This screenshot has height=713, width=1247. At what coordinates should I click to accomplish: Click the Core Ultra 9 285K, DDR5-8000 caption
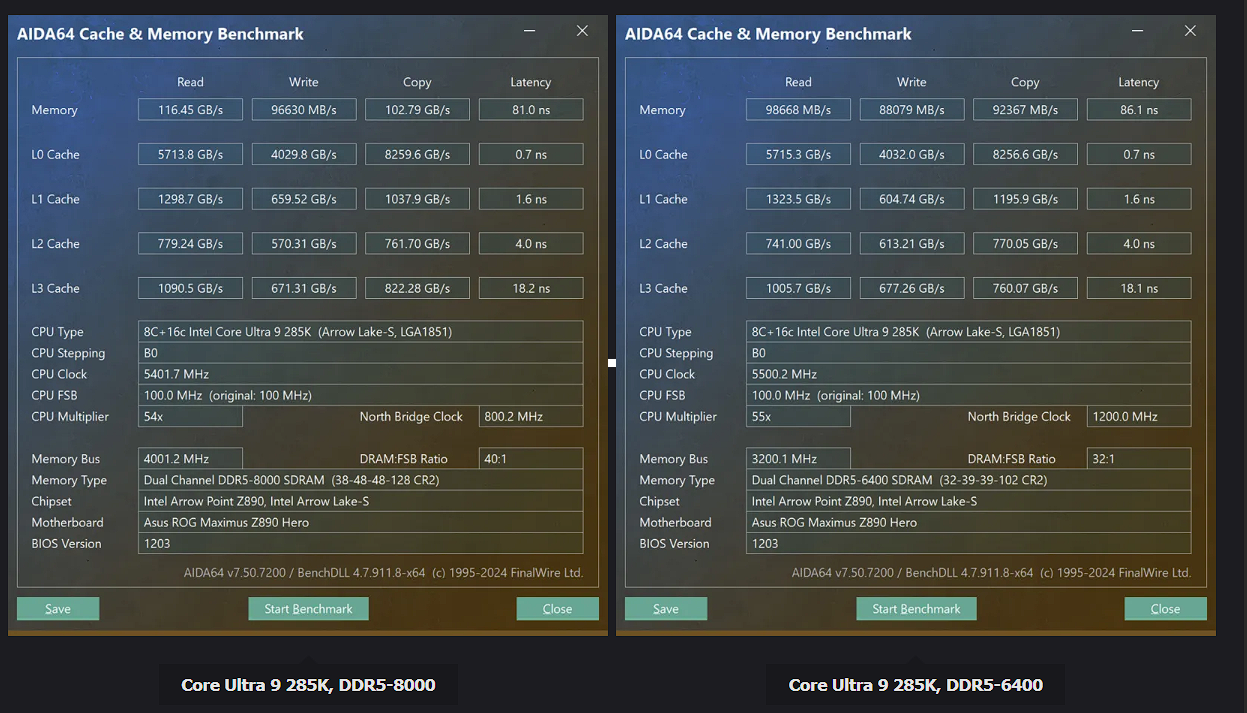308,685
